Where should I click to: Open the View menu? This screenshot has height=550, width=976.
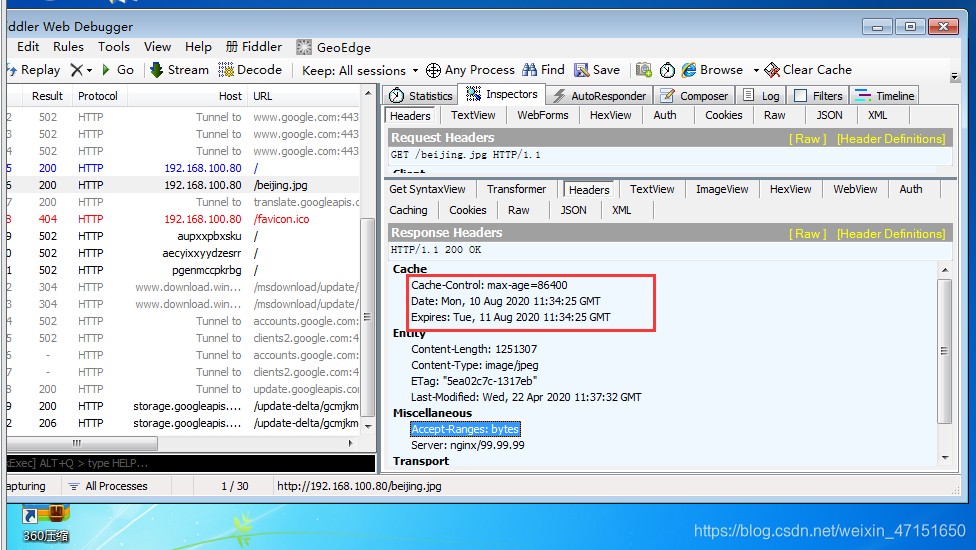[x=157, y=47]
